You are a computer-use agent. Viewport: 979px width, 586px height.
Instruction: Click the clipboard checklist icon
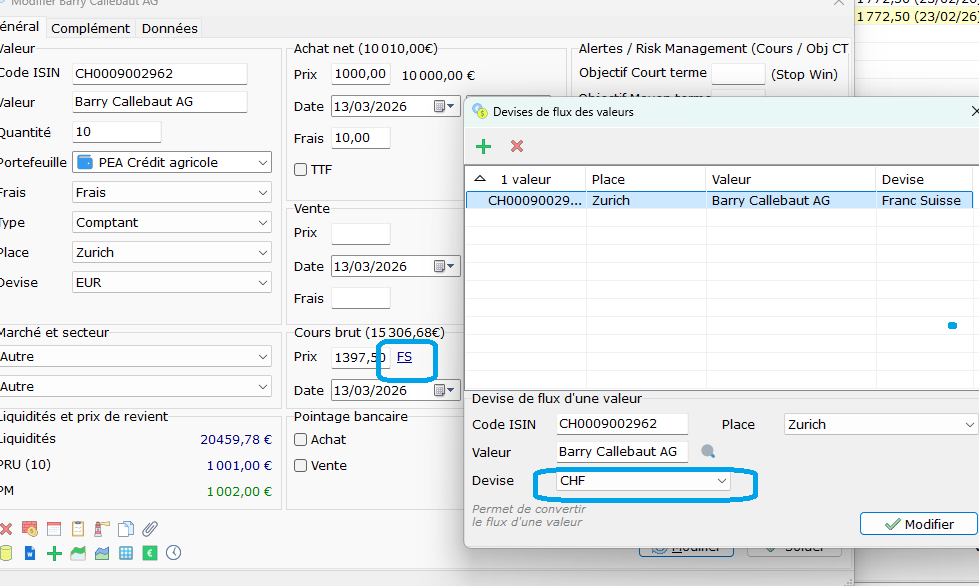[x=78, y=529]
